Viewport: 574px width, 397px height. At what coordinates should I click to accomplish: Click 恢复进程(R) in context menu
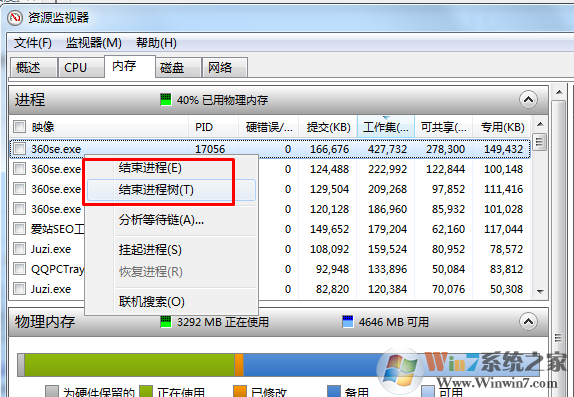(171, 272)
